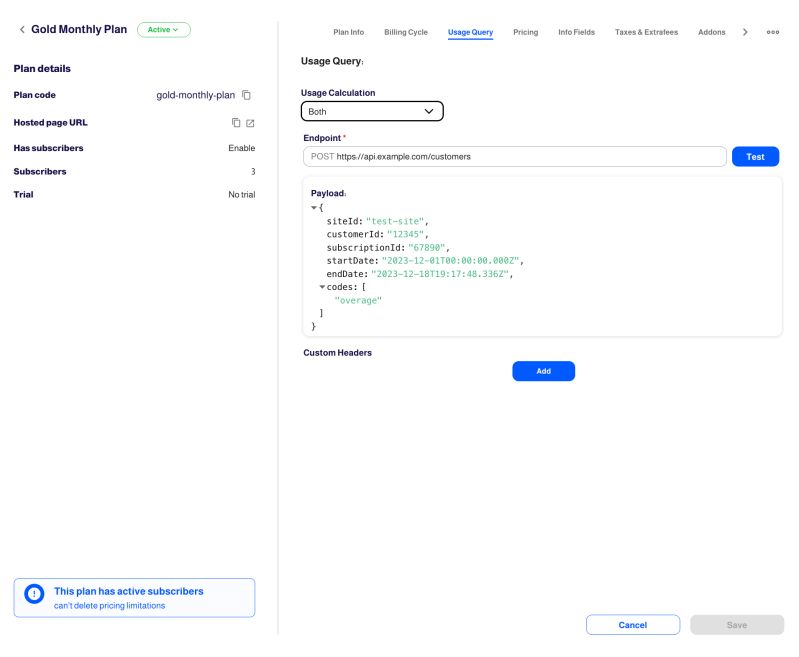Screen dimensions: 799x657
Task: Open the Taxes & Extrafees tab
Action: 646,32
